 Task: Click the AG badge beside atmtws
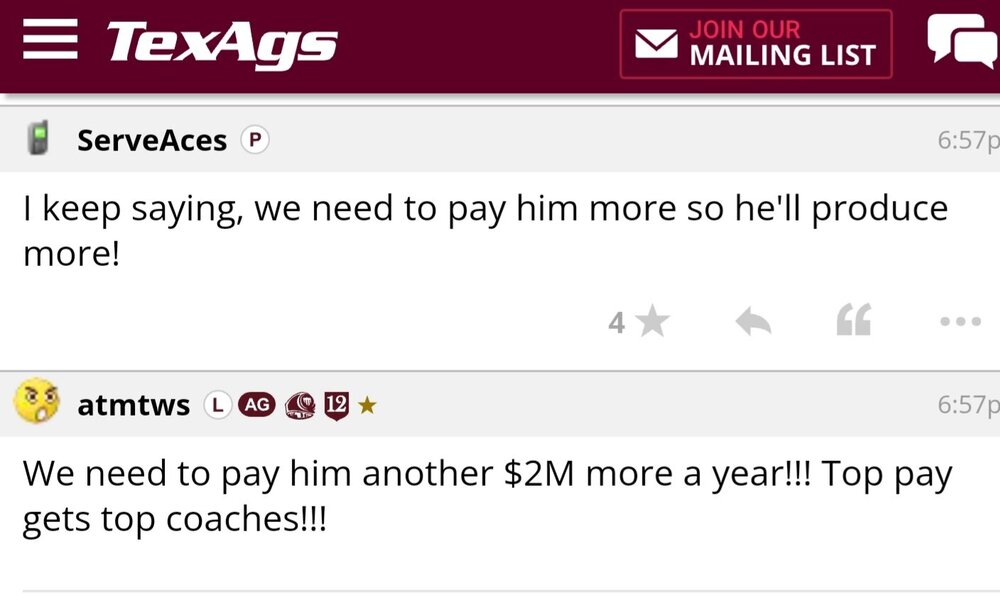[256, 405]
